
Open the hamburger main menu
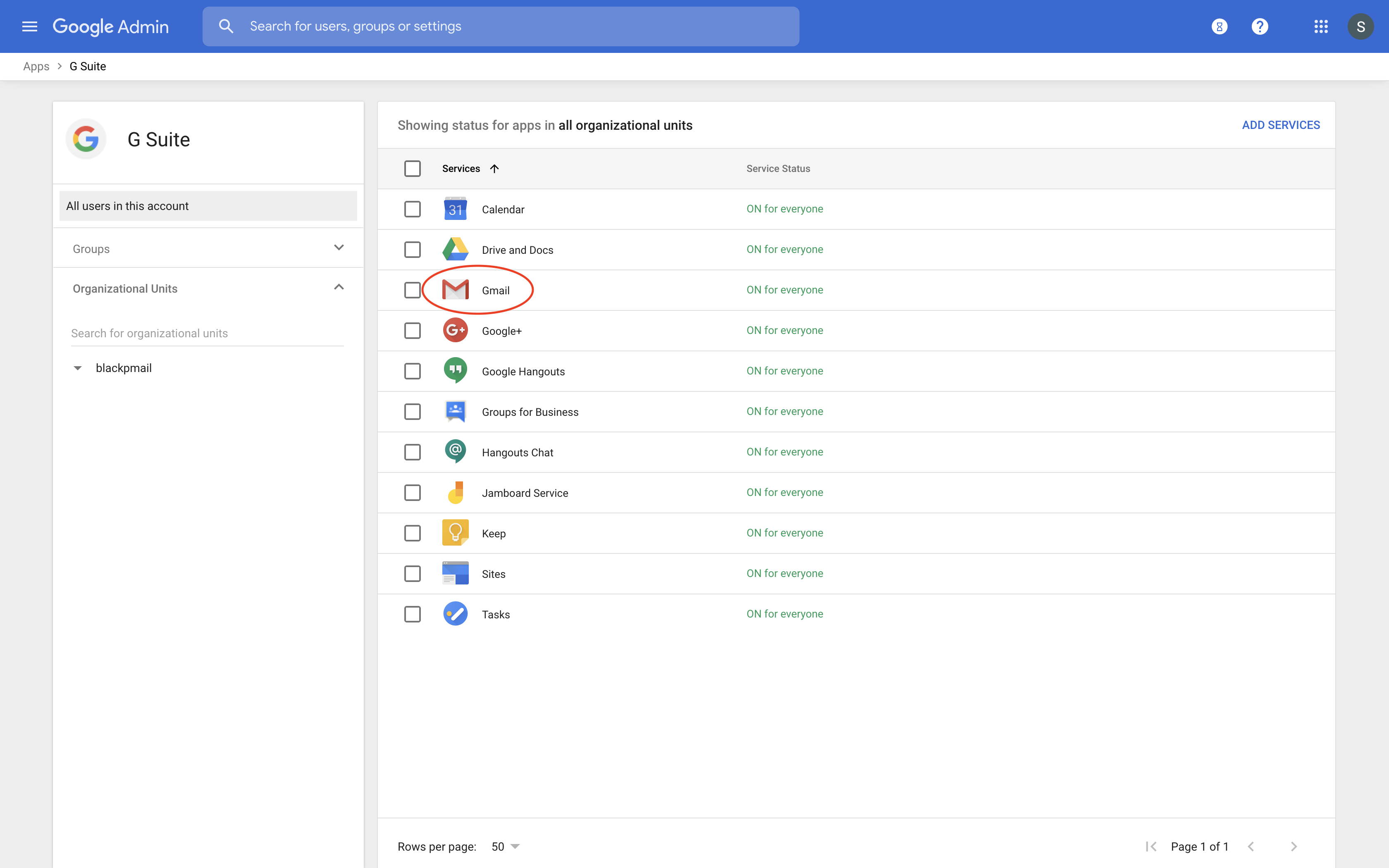click(x=29, y=26)
